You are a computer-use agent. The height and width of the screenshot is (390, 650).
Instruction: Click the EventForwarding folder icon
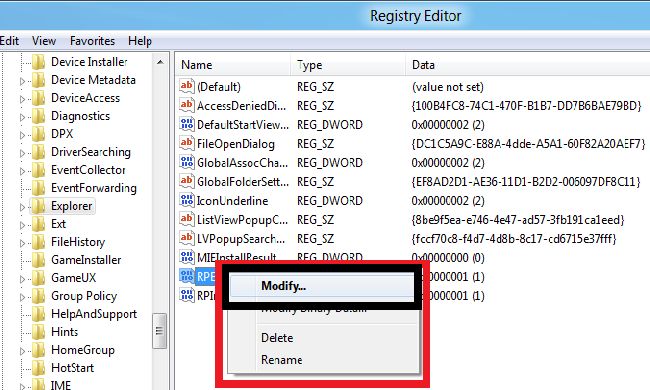[39, 188]
